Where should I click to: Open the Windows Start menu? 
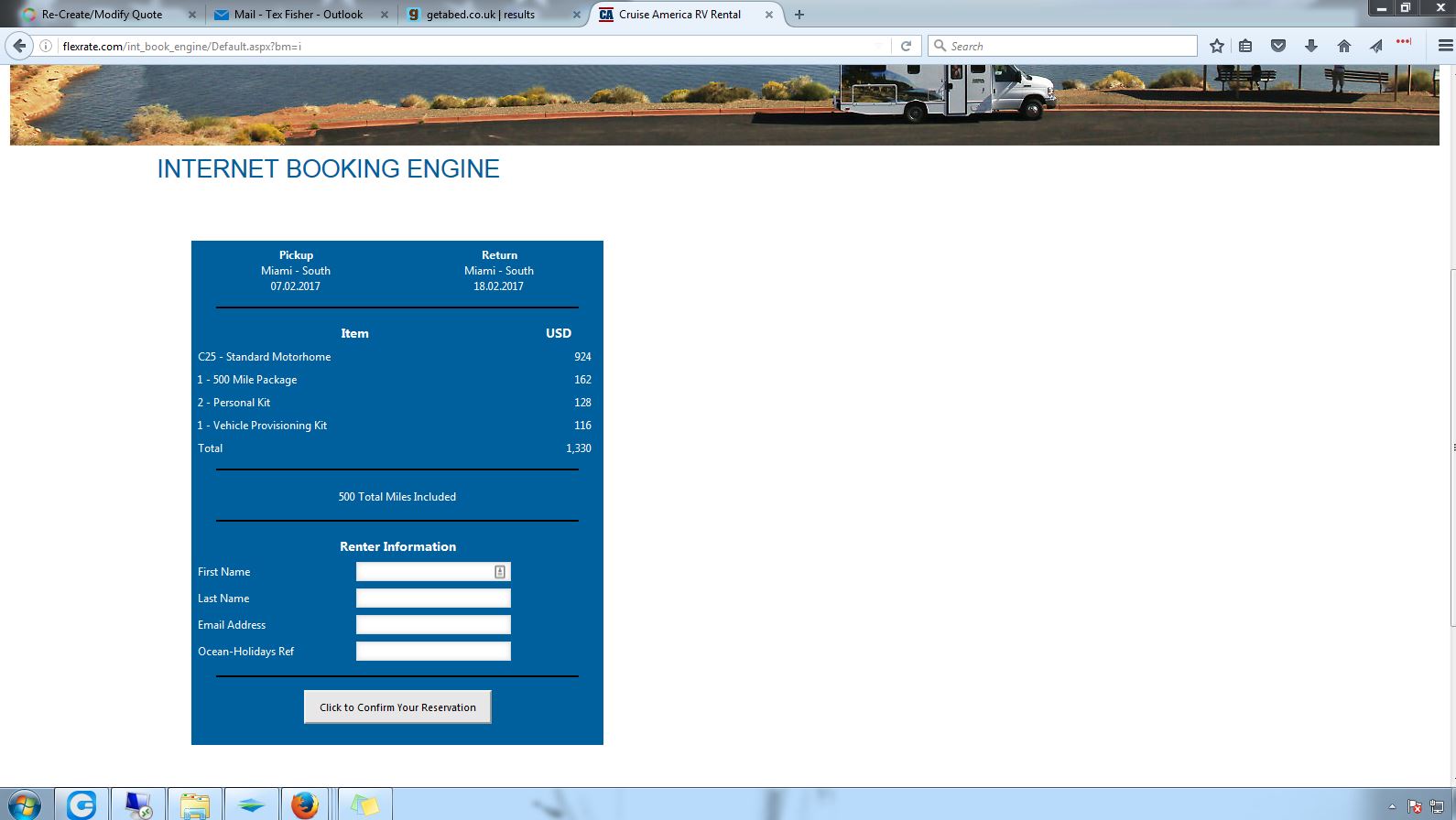pyautogui.click(x=24, y=804)
